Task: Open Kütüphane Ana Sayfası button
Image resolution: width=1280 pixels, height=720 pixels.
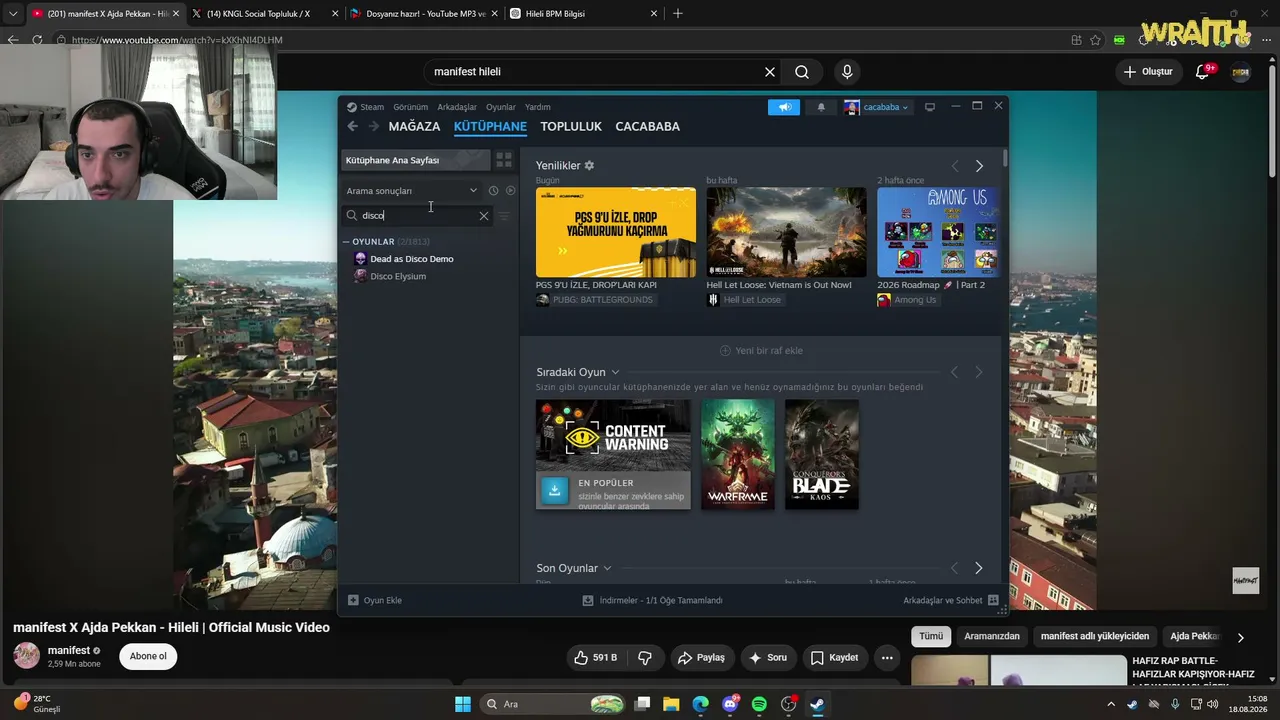Action: 416,160
